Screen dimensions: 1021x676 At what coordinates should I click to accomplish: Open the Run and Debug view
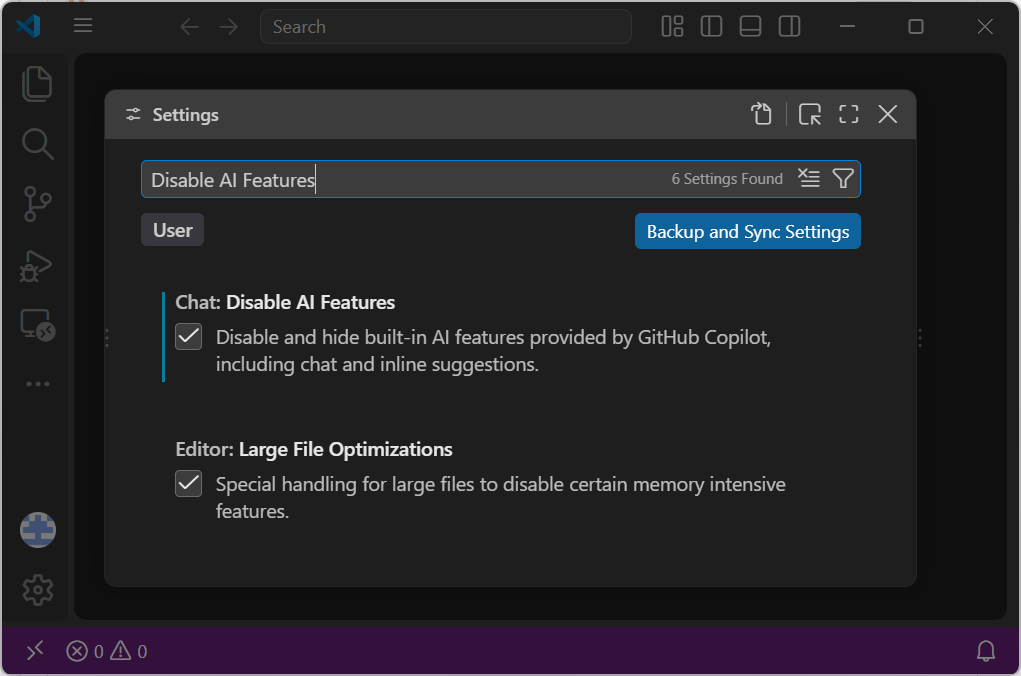[36, 266]
